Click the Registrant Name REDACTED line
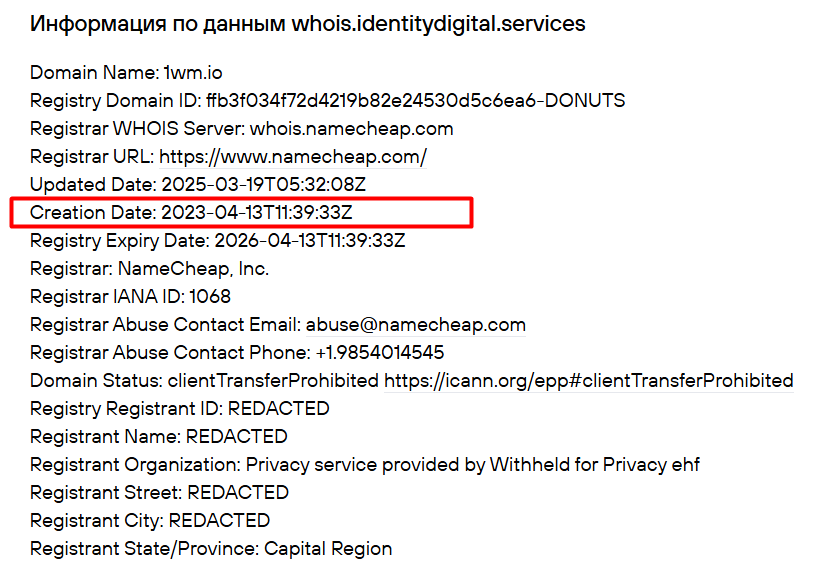The width and height of the screenshot is (817, 562). (x=158, y=437)
